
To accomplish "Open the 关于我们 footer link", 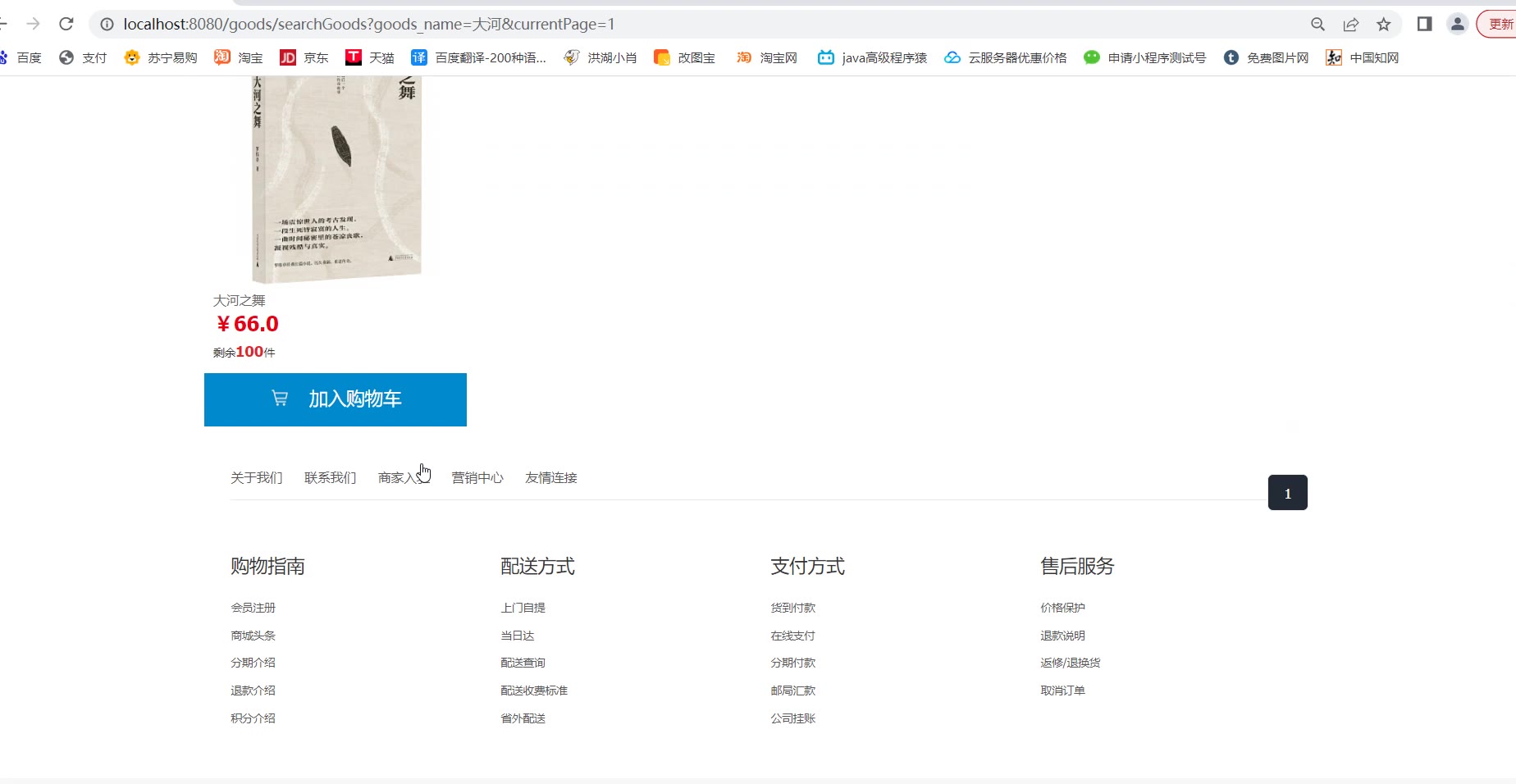I will (257, 478).
